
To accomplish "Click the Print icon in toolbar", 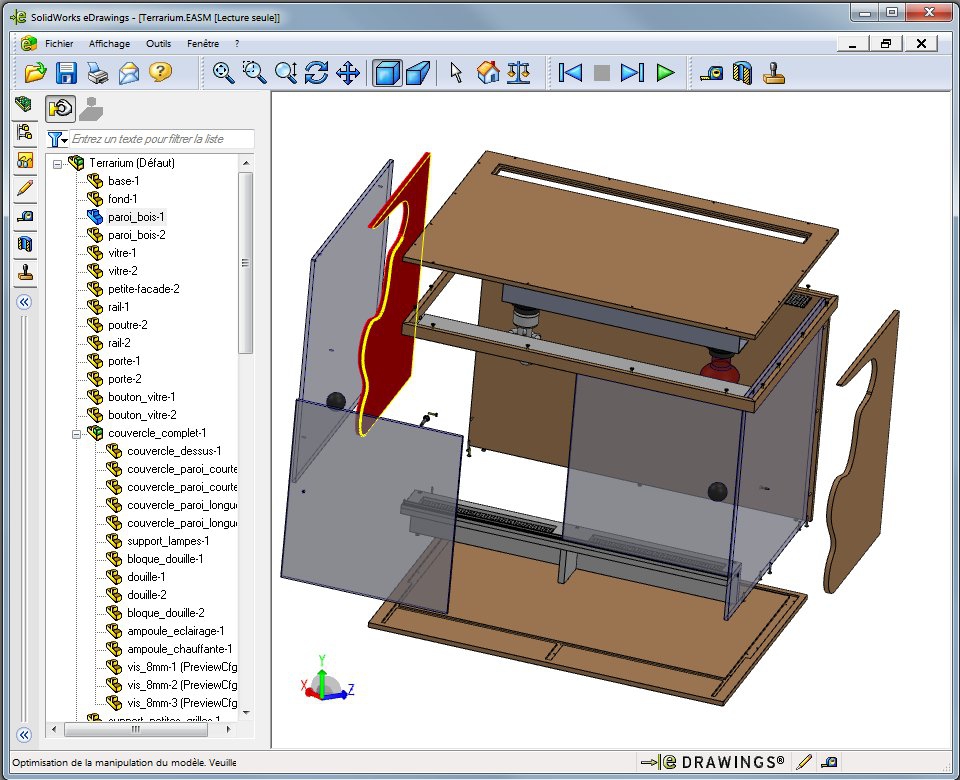I will tap(97, 73).
